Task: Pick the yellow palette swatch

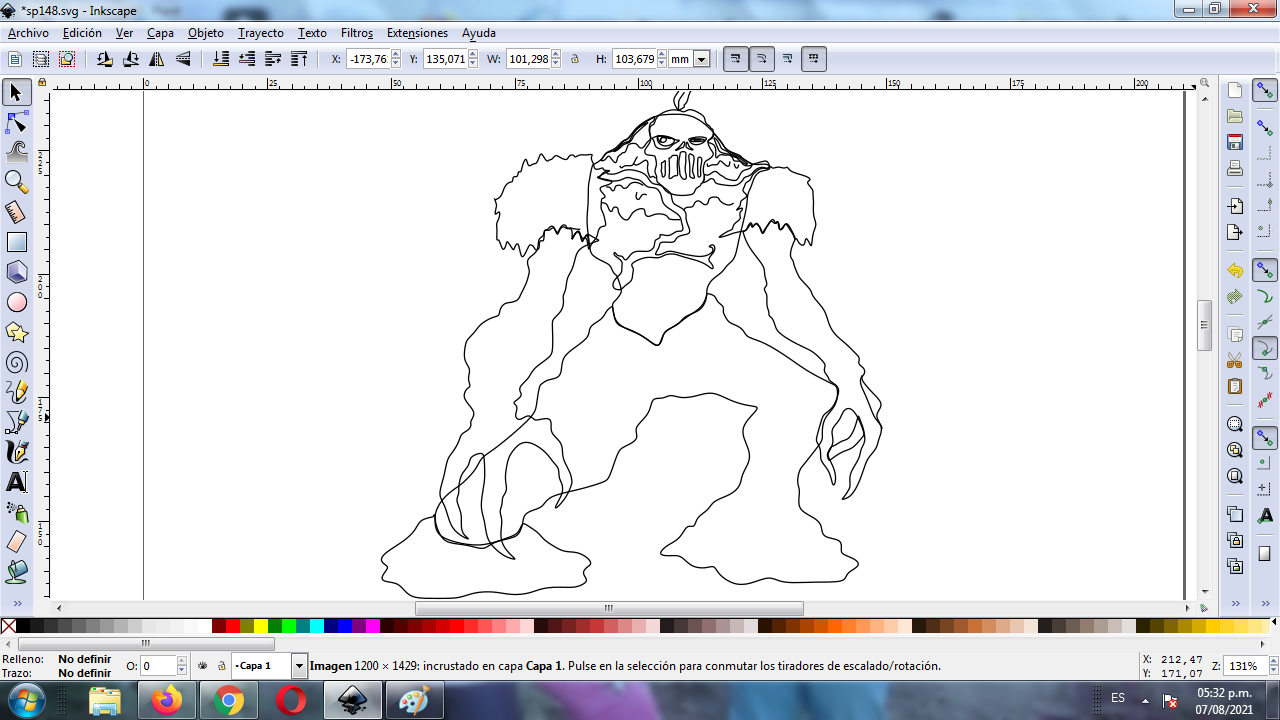Action: [261, 626]
